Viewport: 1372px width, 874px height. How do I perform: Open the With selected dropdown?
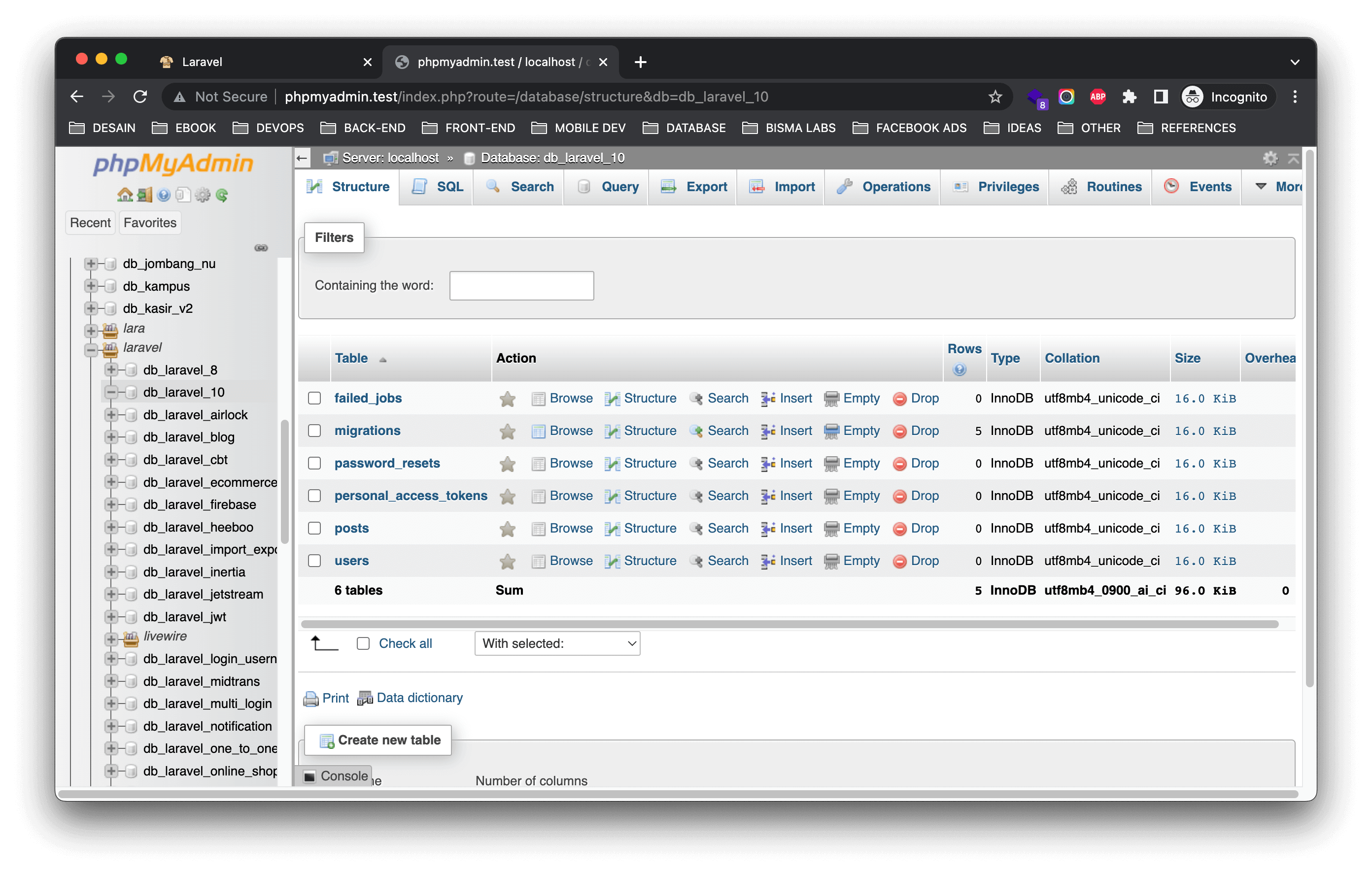click(x=557, y=643)
